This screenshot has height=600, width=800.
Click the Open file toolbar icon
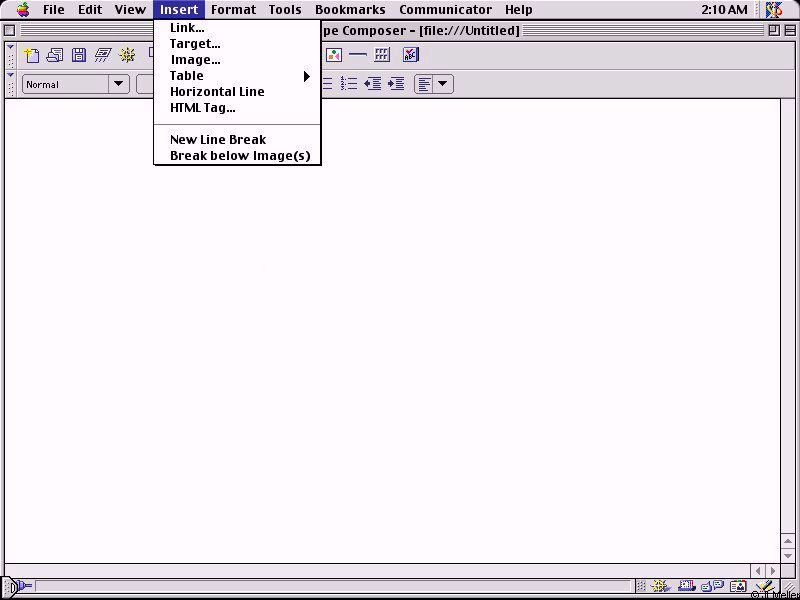55,55
